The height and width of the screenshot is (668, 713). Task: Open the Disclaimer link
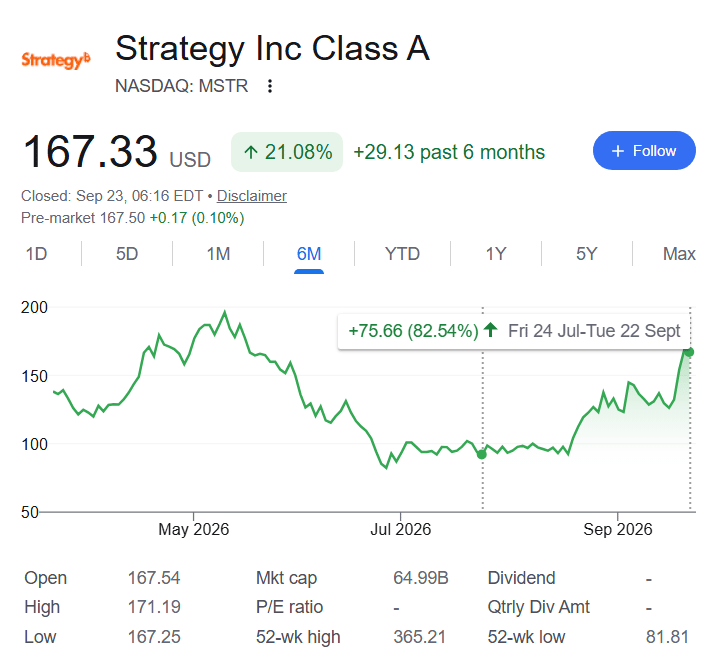251,196
